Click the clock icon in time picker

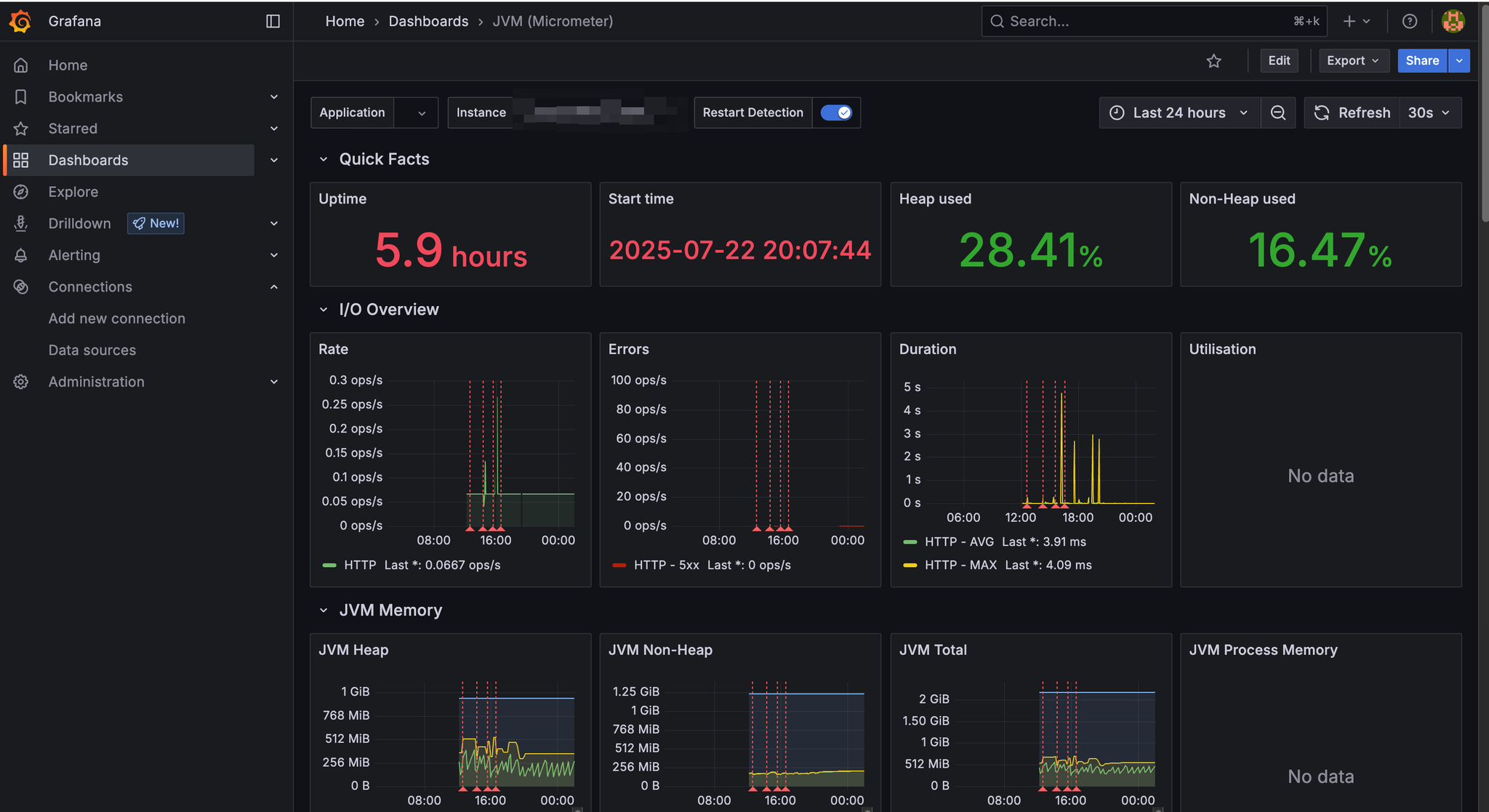tap(1117, 113)
